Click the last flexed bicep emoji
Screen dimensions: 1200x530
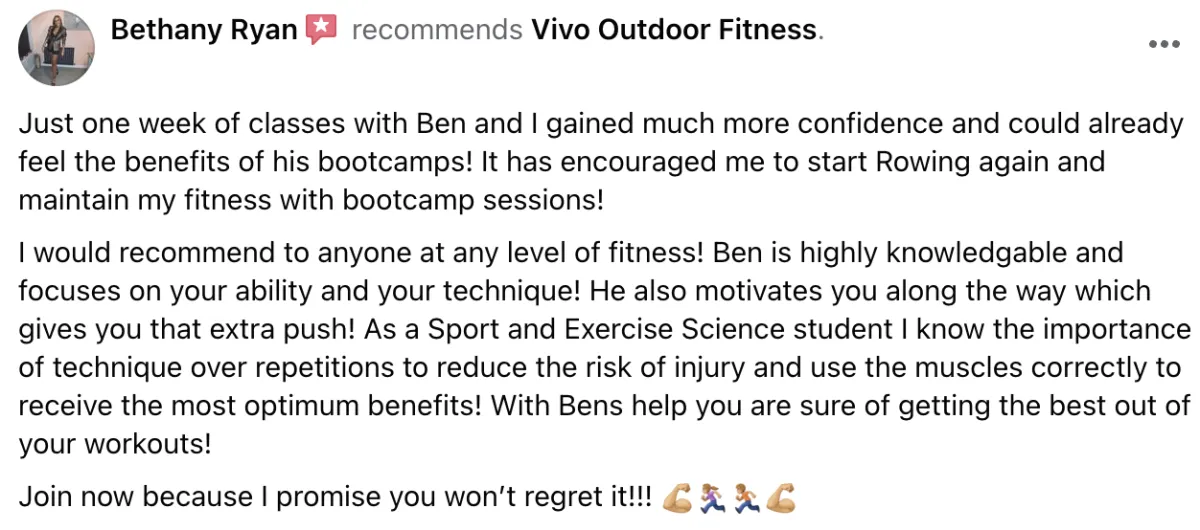click(781, 497)
